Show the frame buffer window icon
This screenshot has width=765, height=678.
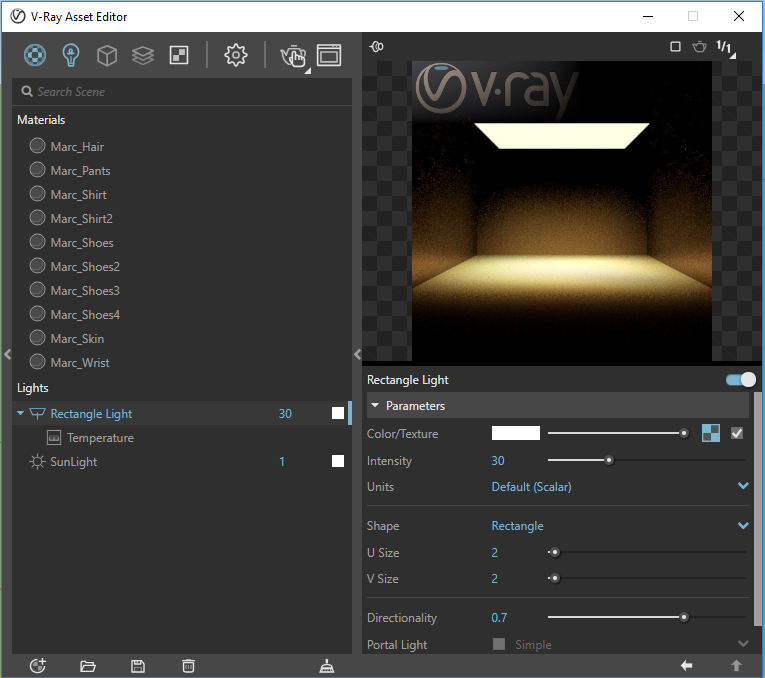click(x=329, y=55)
